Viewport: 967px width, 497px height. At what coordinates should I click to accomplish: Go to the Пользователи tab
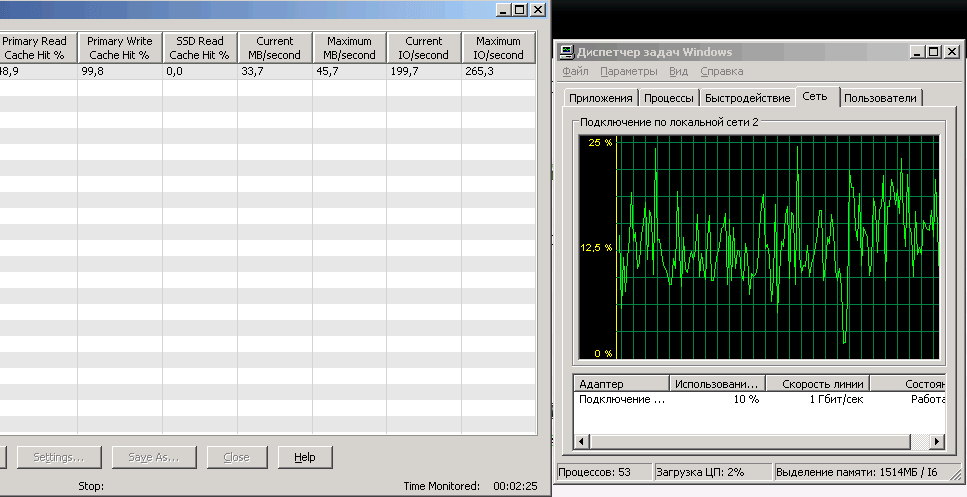pos(880,98)
